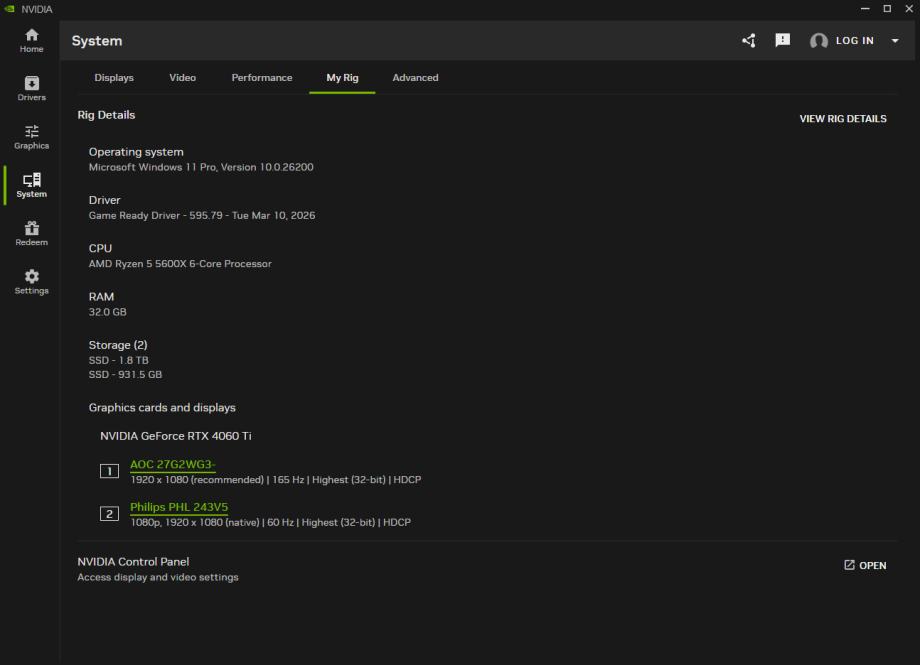
Task: Open the feedback notification icon
Action: tap(782, 40)
